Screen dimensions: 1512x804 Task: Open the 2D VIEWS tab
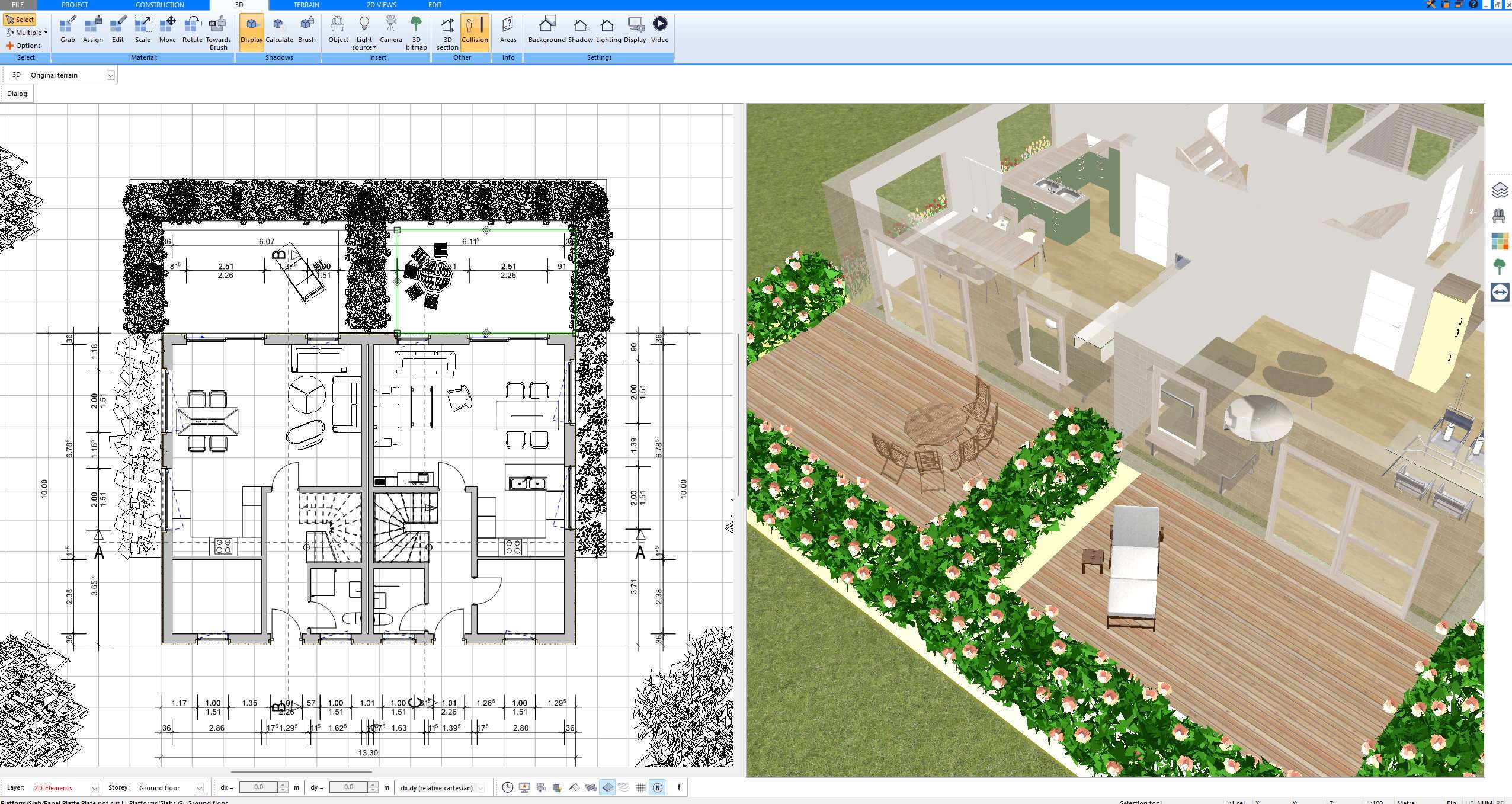pyautogui.click(x=381, y=5)
